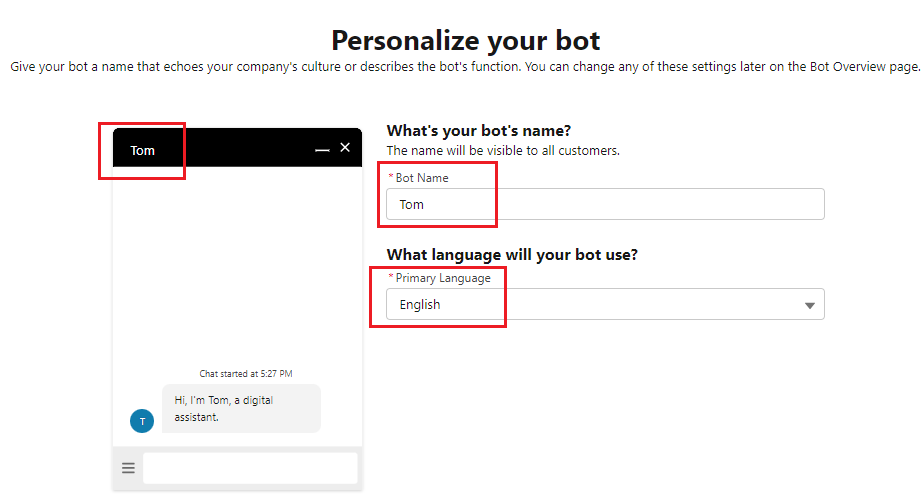Click the black chat header bar
Viewport: 923px width, 501px height.
240,149
